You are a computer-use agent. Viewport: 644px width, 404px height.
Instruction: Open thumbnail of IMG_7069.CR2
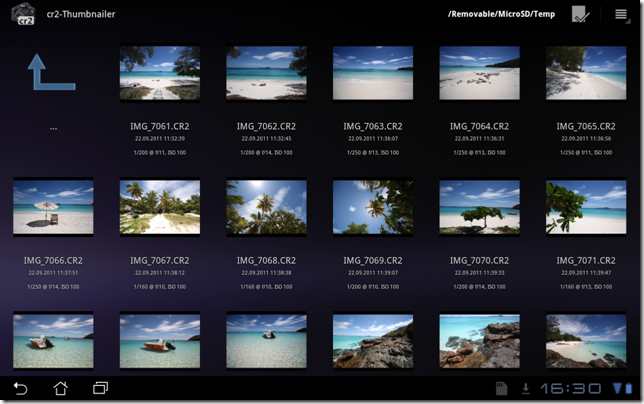pyautogui.click(x=373, y=207)
